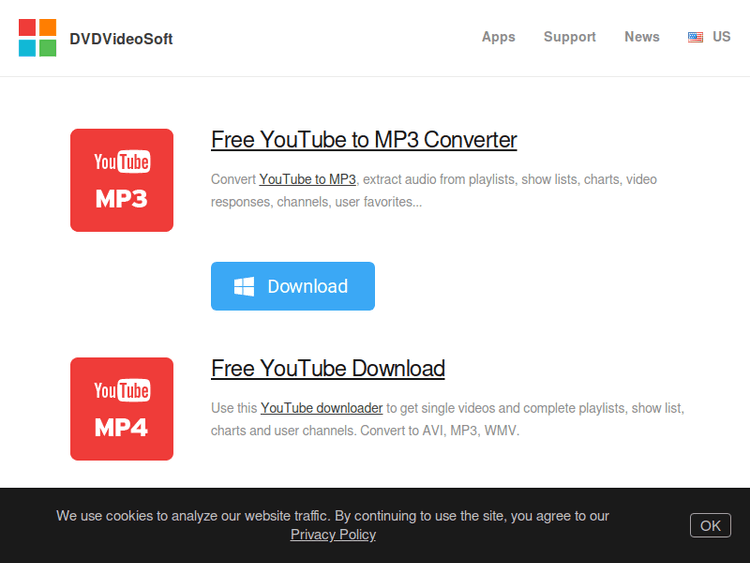Follow the inline 'YouTube to MP3' link
Viewport: 750px width, 563px height.
[308, 179]
